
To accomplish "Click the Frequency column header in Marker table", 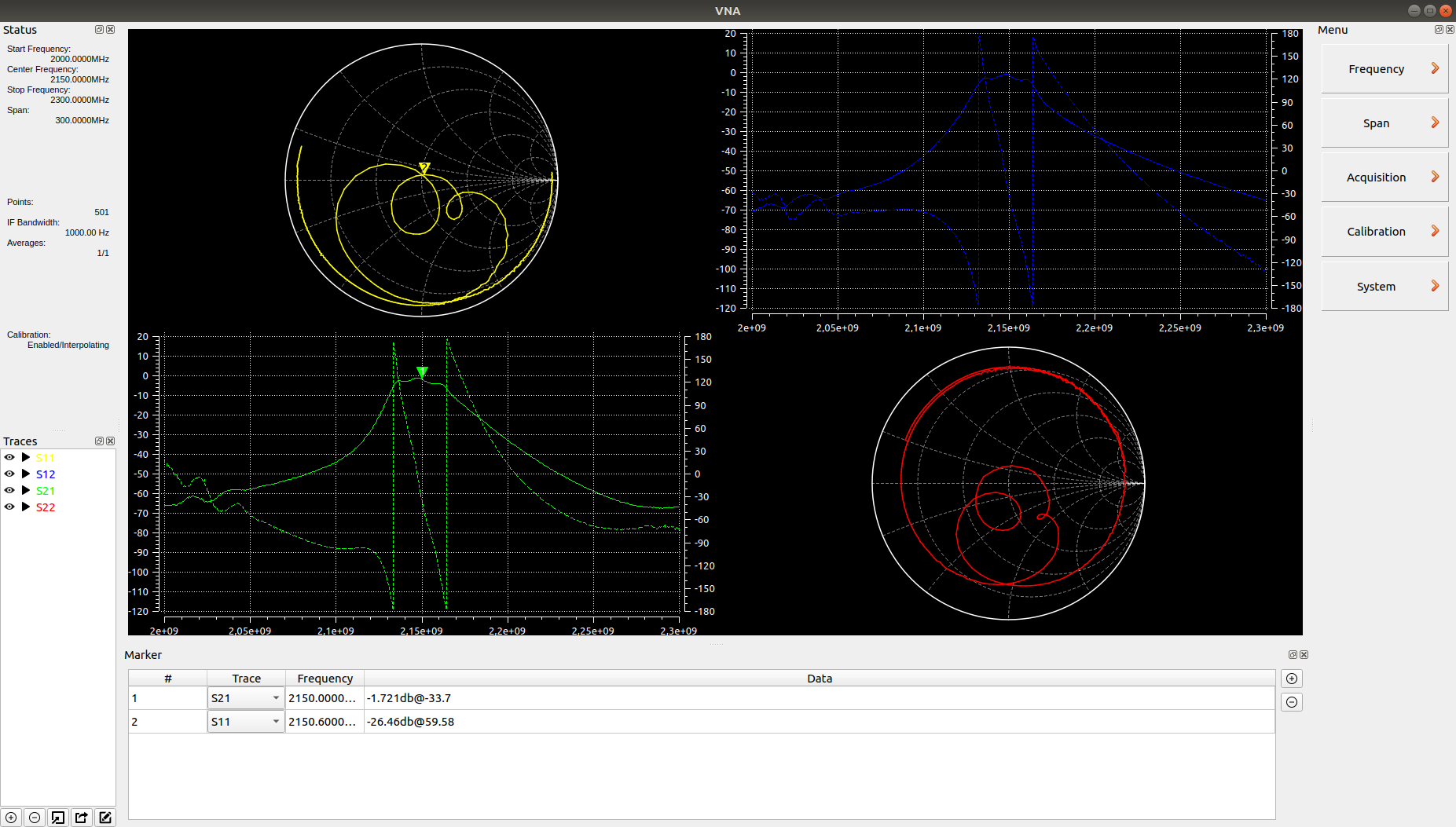I will (x=325, y=679).
